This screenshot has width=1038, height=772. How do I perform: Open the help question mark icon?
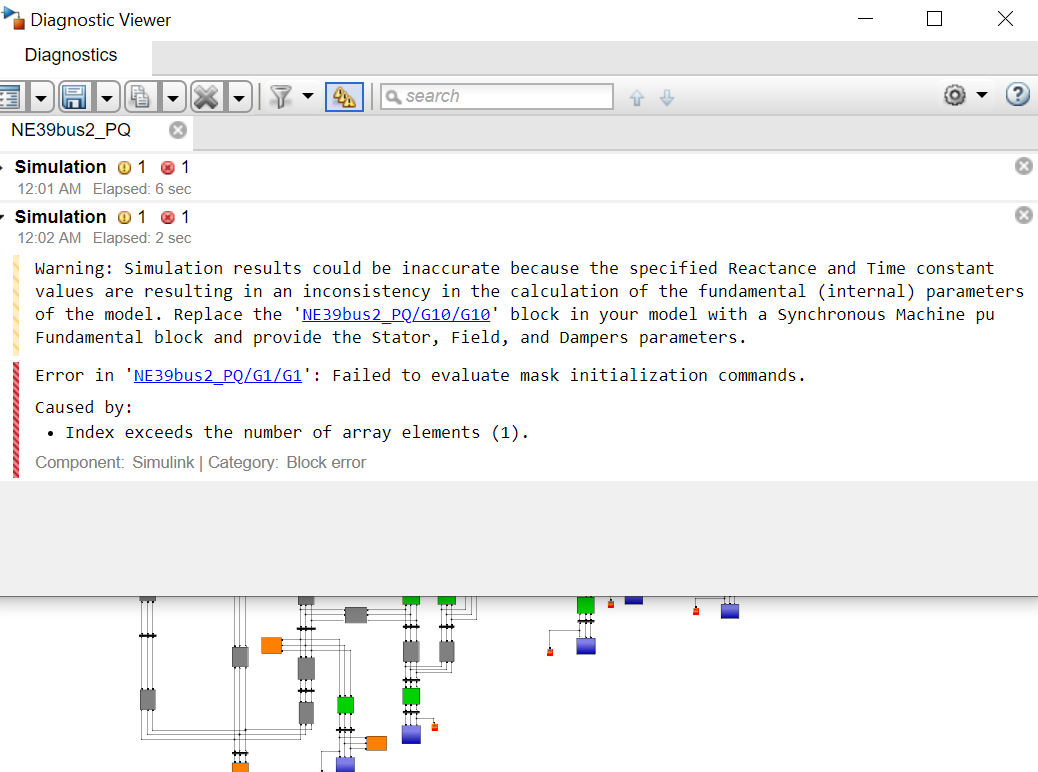coord(1017,95)
